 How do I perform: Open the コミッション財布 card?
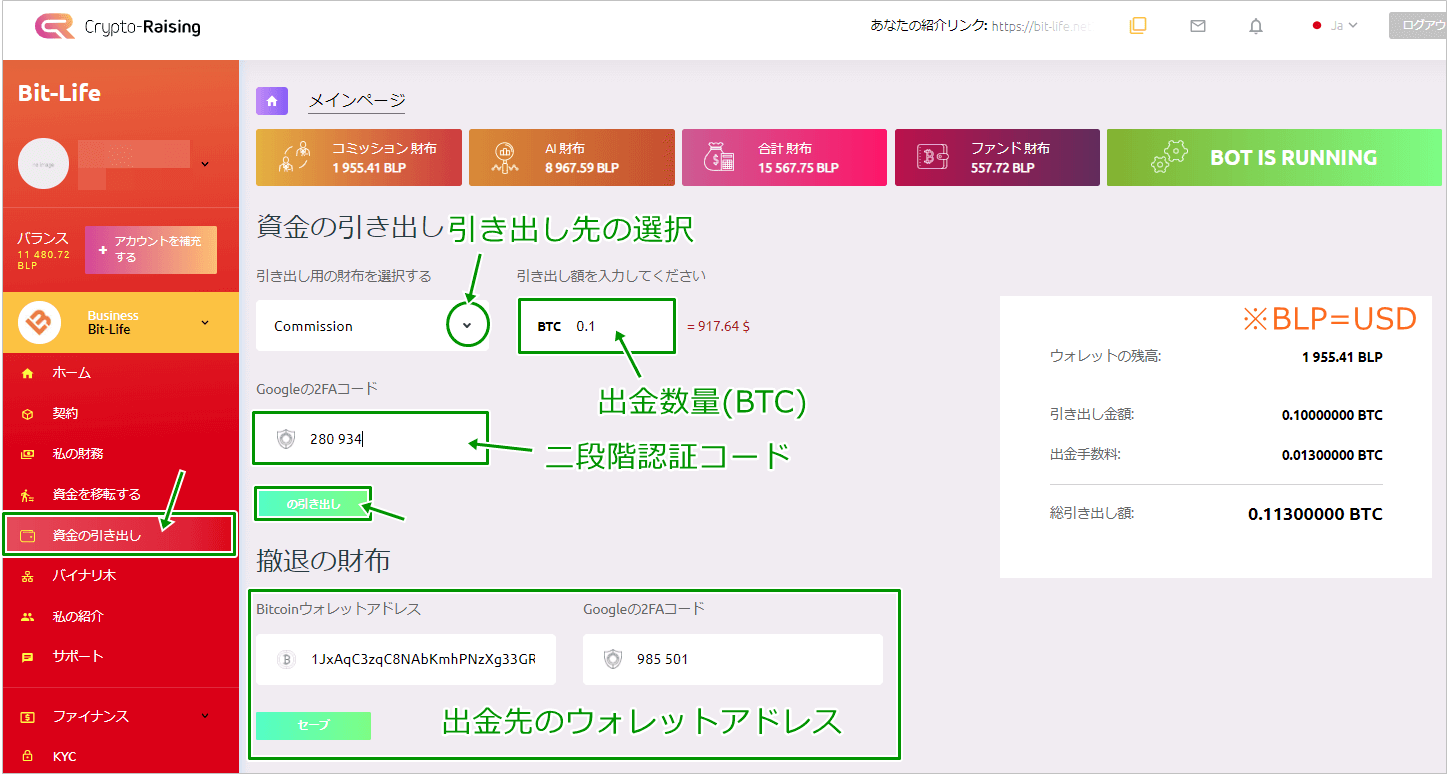pos(359,158)
